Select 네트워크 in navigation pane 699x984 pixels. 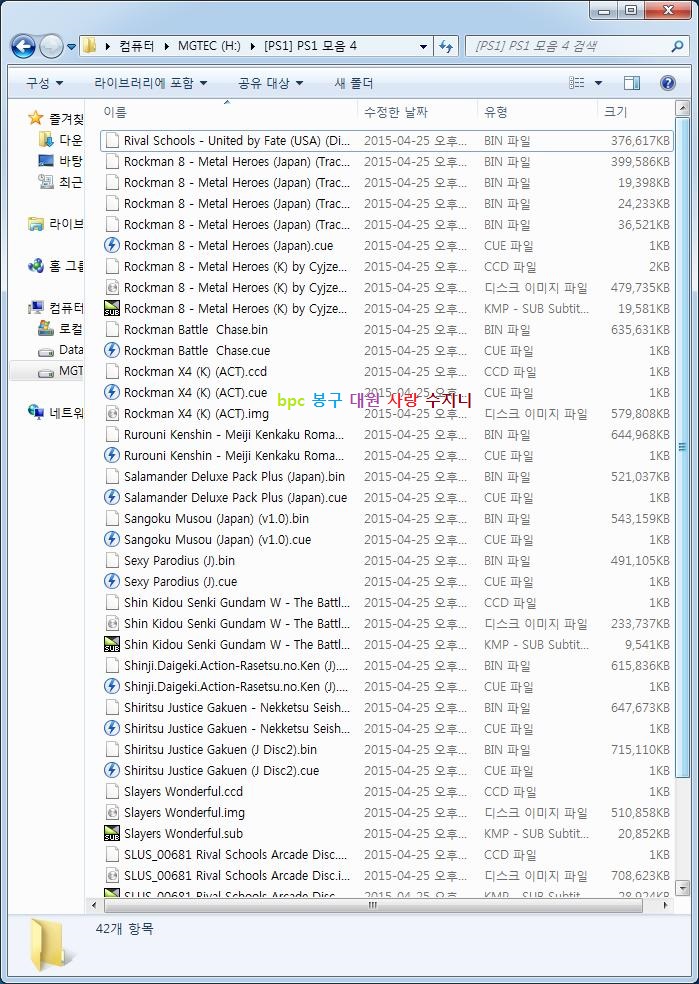(x=55, y=412)
